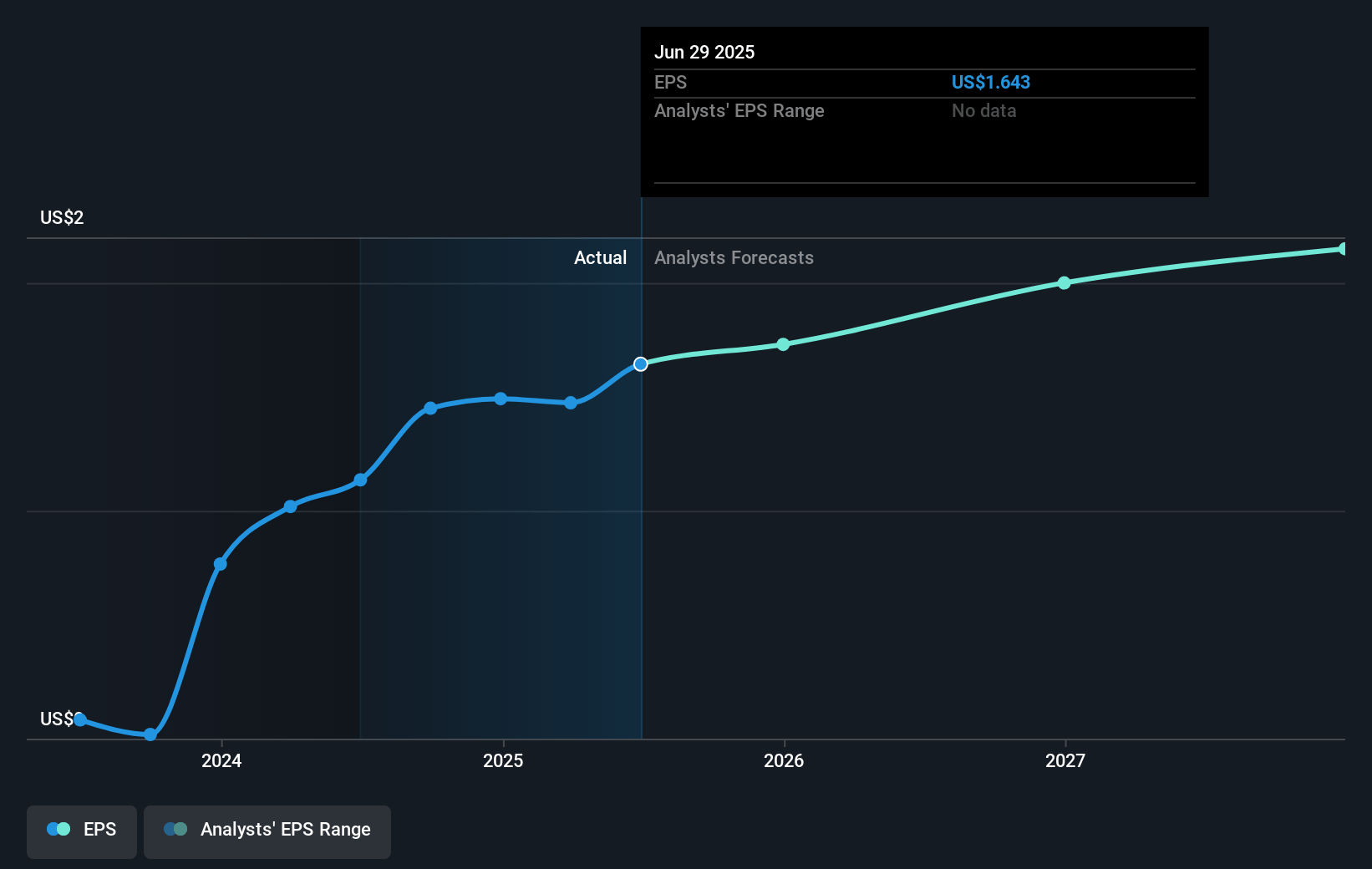Click the EPS point in late 2024 before the 2025 tick
The width and height of the screenshot is (1372, 869).
pyautogui.click(x=430, y=409)
